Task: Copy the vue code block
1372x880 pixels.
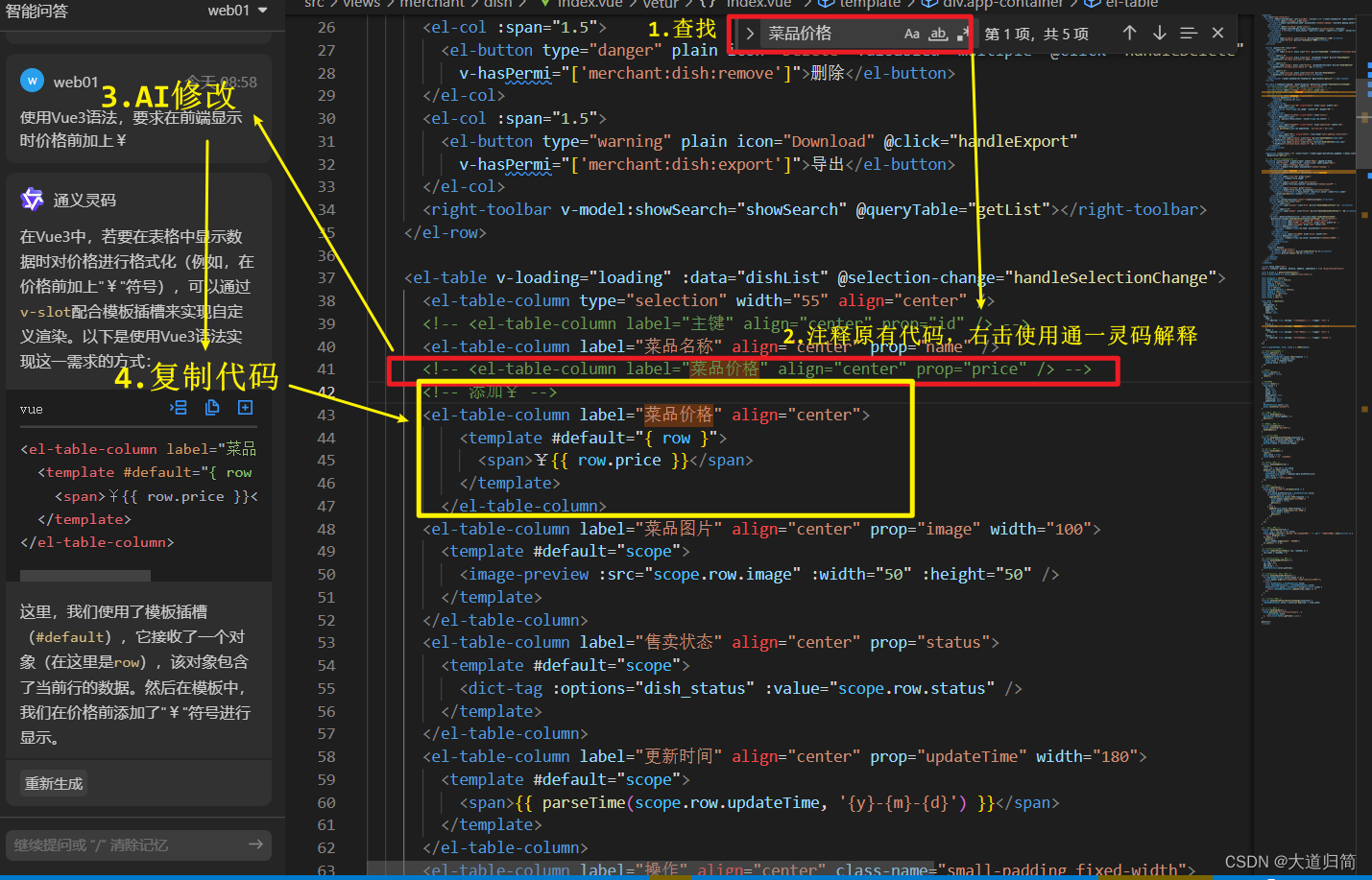Action: pyautogui.click(x=212, y=408)
